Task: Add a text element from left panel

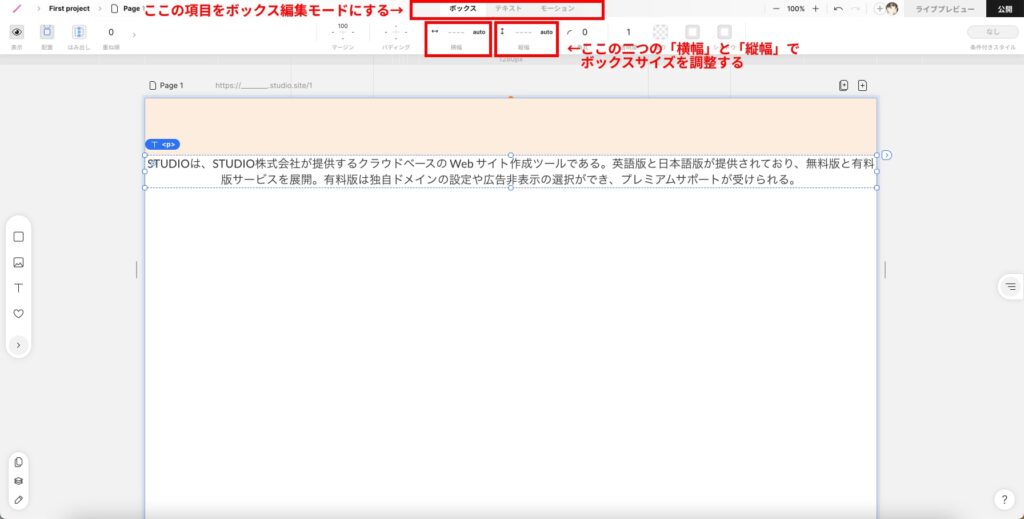Action: coord(18,288)
